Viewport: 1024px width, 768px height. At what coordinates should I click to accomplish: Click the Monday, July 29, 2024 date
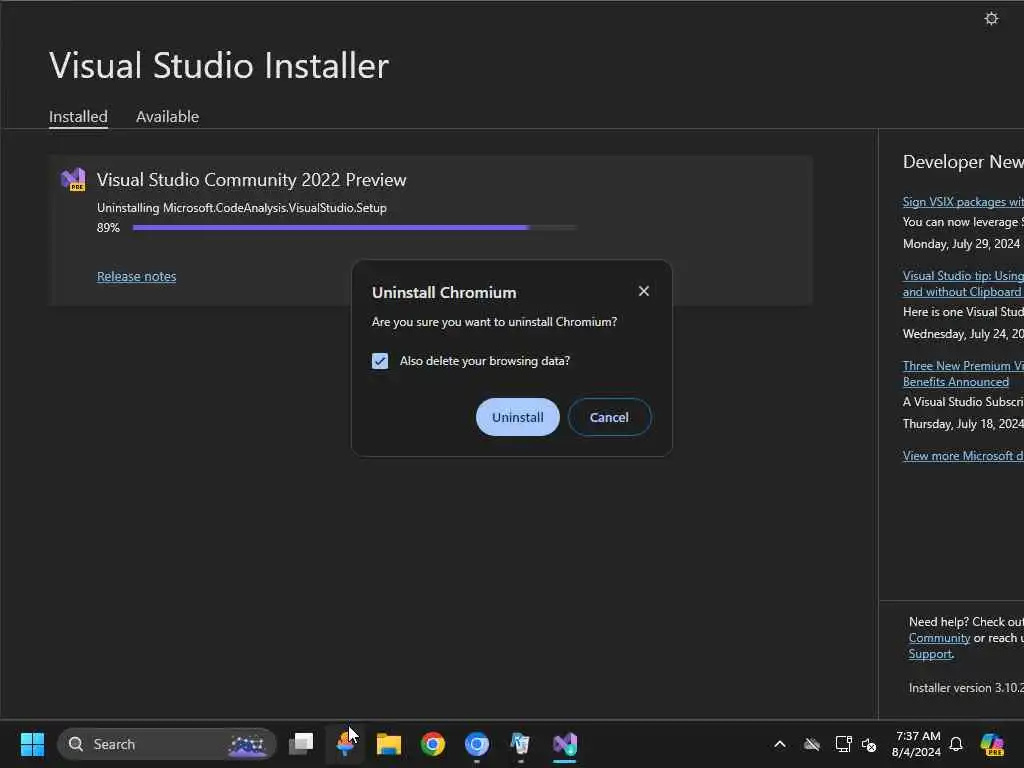point(961,244)
